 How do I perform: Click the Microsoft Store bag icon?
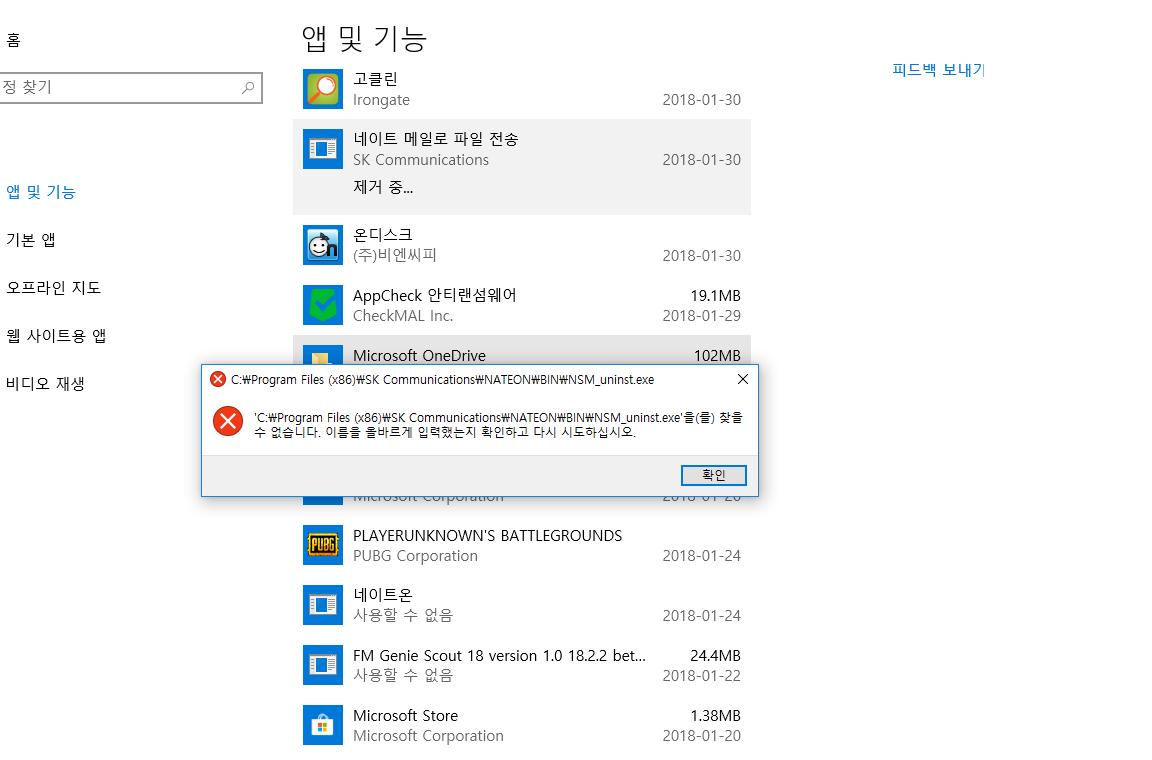tap(323, 725)
